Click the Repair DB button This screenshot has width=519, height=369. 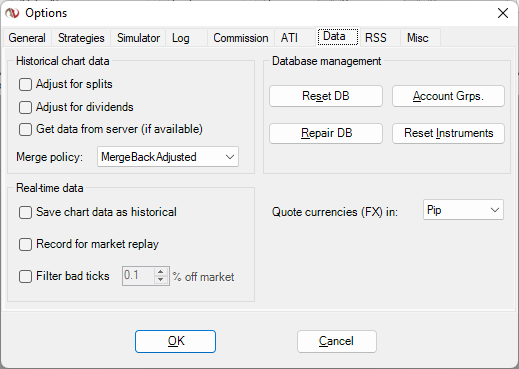326,133
